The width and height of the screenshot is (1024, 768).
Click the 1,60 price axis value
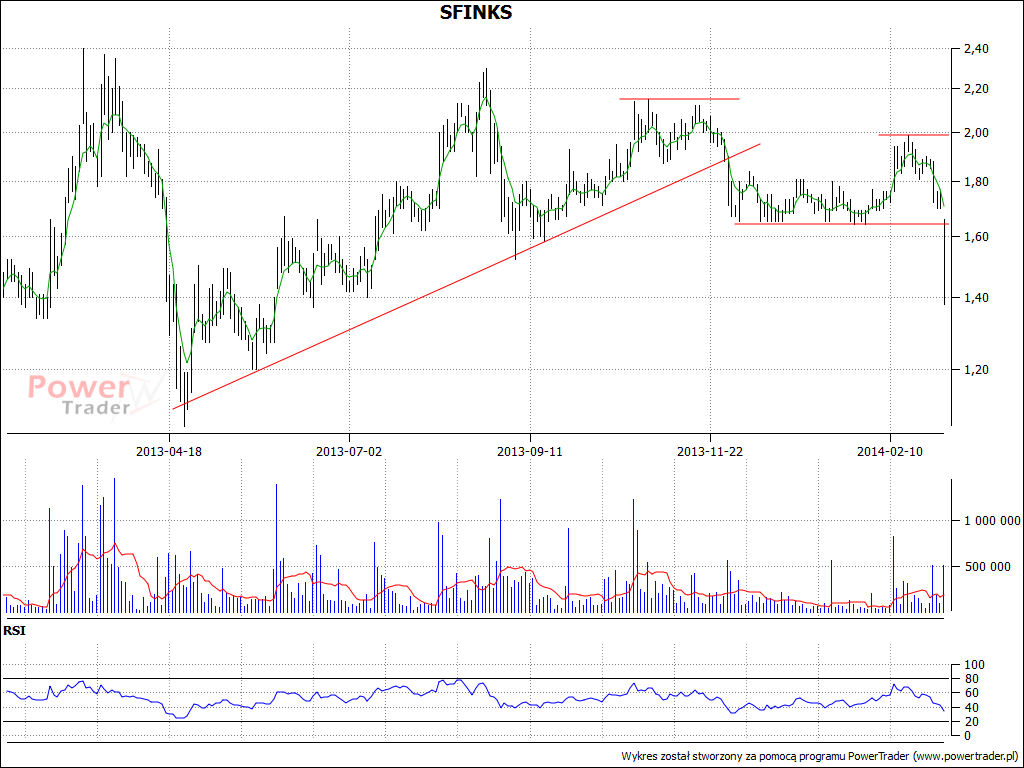coord(976,236)
